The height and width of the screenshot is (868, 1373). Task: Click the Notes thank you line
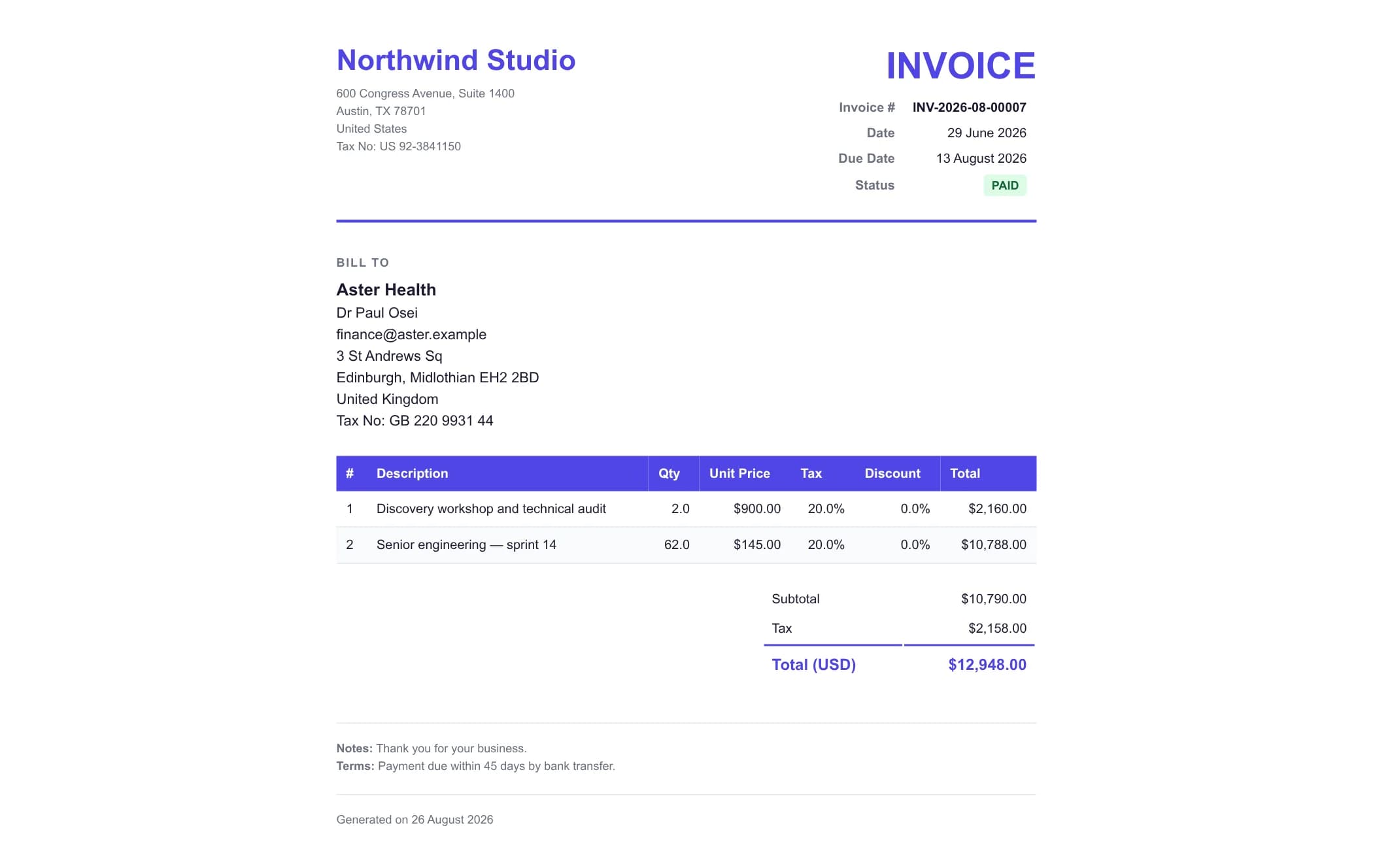(x=432, y=748)
